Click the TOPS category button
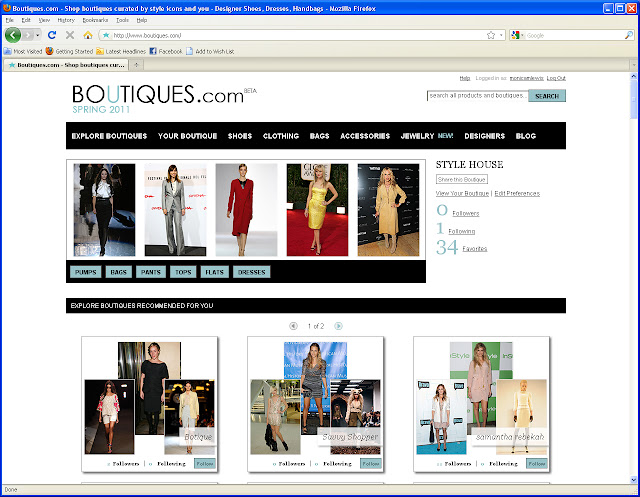640x497 pixels. point(183,272)
